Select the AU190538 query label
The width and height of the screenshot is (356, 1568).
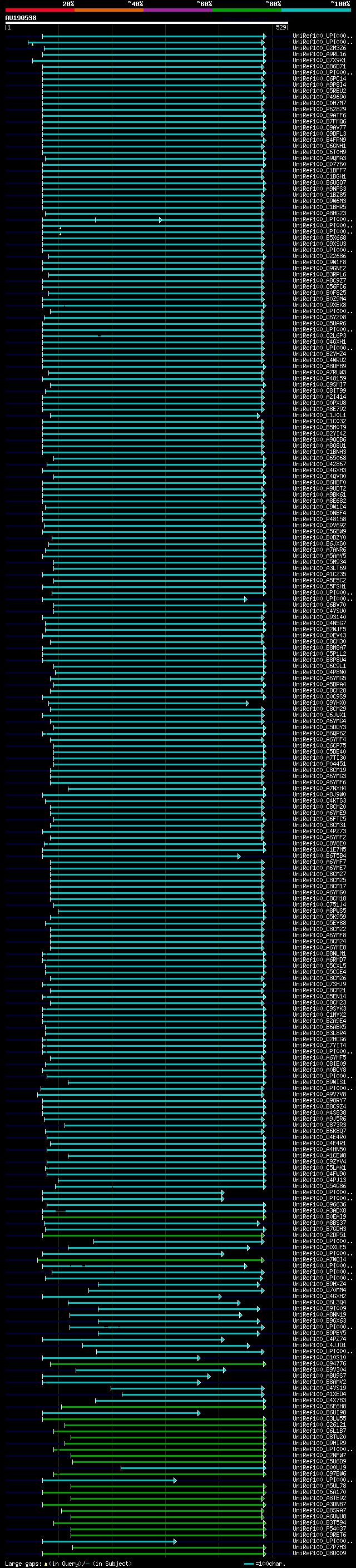coord(21,18)
